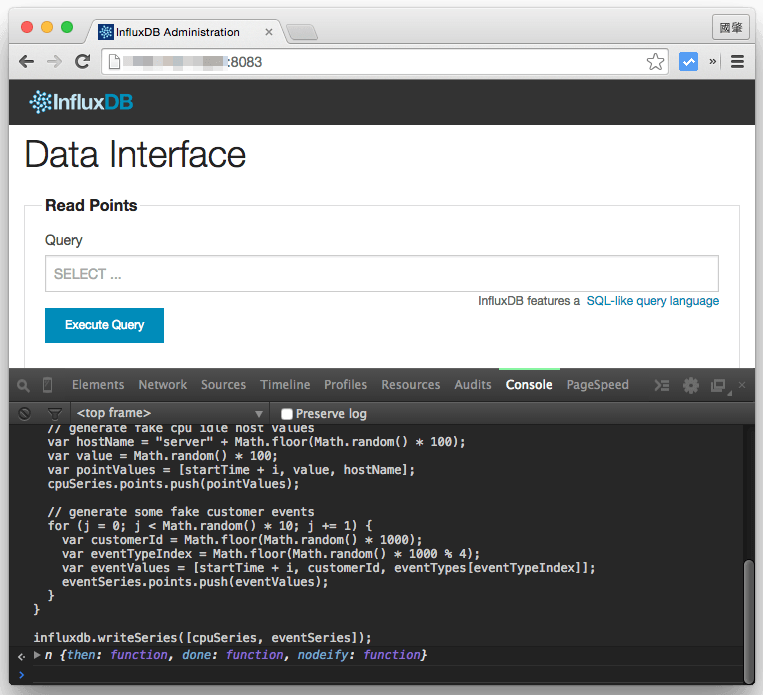
Task: Reload the InfluxDB page
Action: coord(83,61)
